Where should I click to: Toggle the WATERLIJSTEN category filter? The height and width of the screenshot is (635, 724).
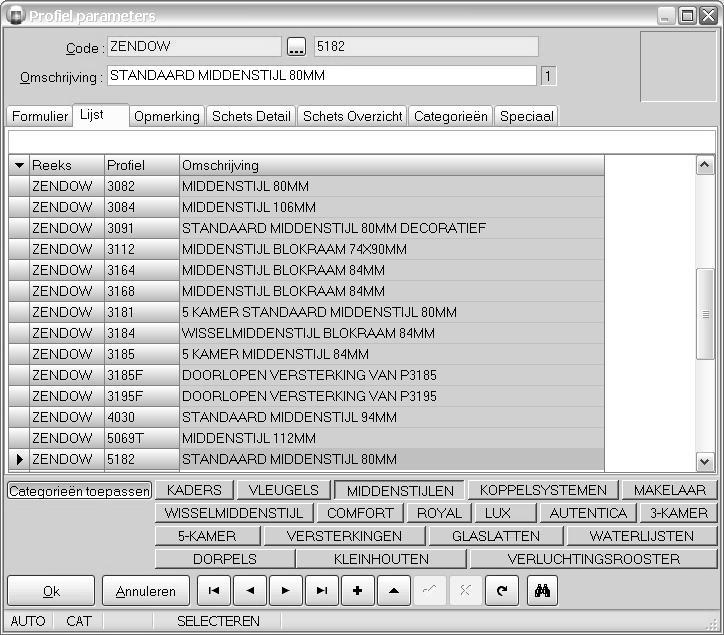641,536
